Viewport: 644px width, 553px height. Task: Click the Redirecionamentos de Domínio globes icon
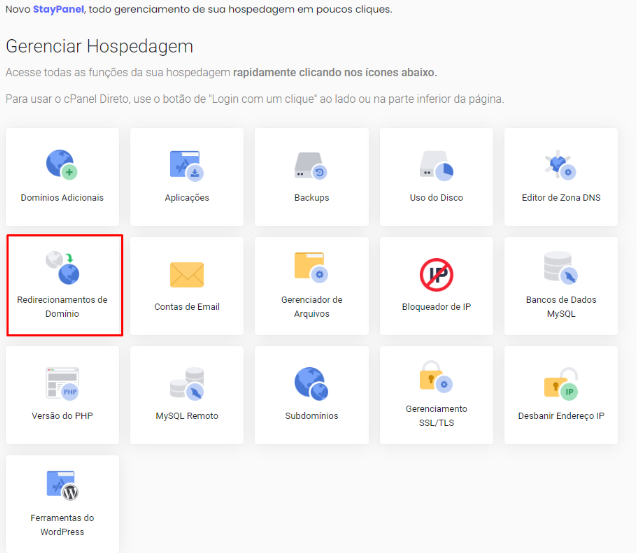tap(62, 267)
